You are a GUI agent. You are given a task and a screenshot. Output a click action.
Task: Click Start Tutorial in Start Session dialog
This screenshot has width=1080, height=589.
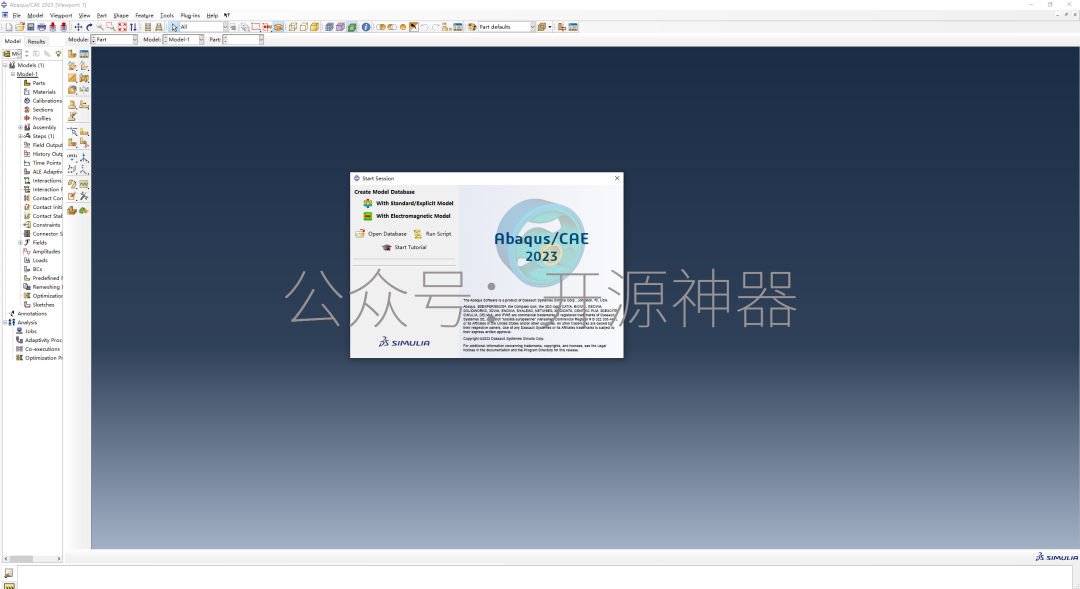[404, 247]
